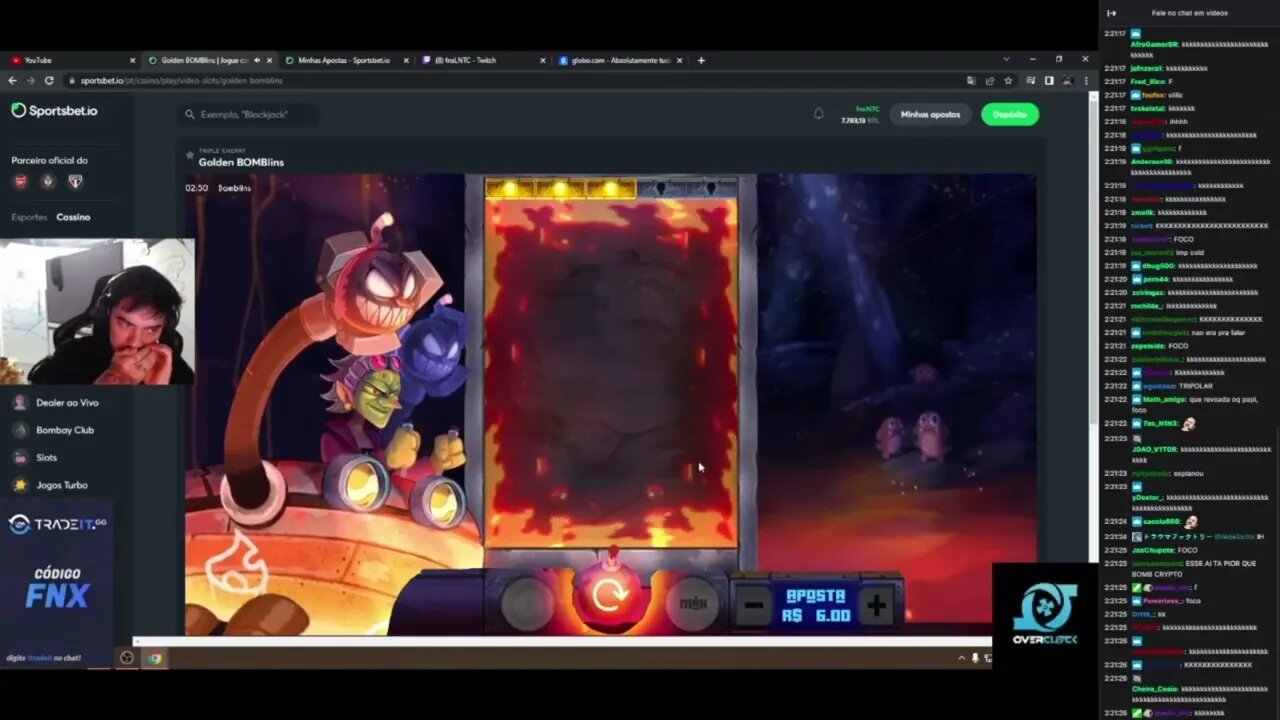Open the browser three-dot menu

1086,80
